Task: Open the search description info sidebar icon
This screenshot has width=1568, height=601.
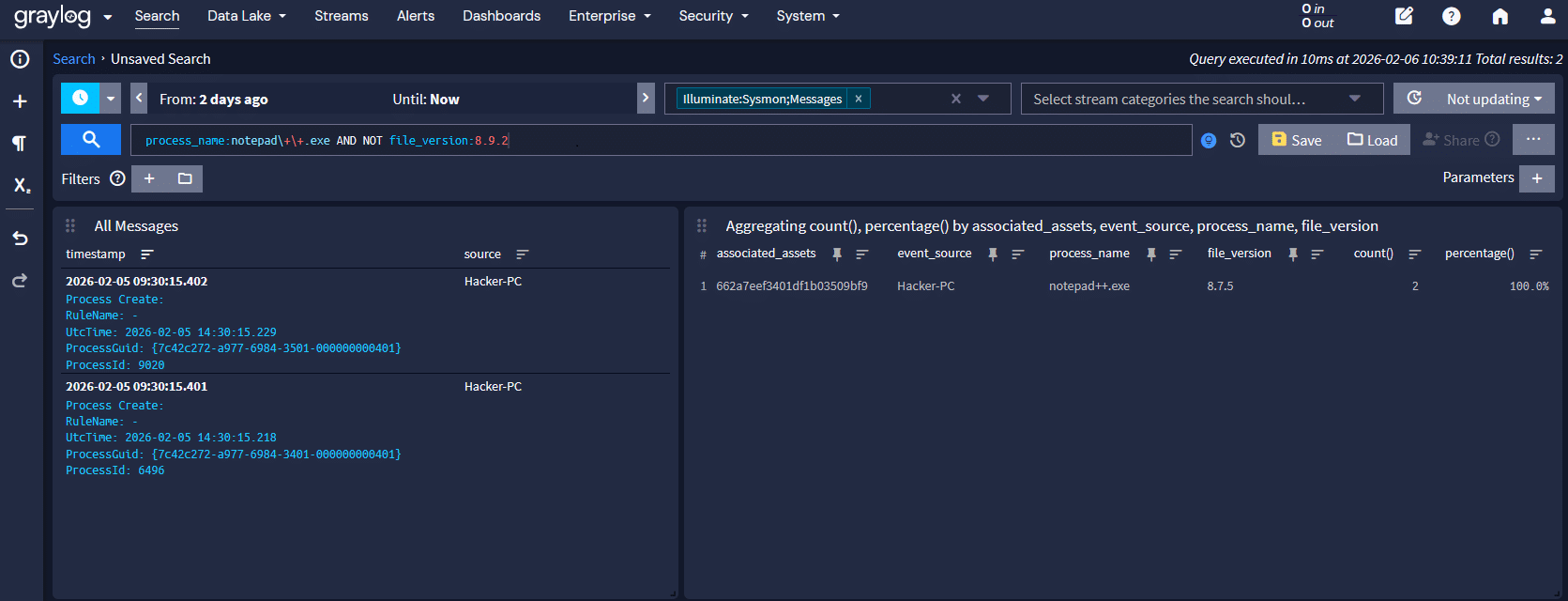Action: coord(20,59)
